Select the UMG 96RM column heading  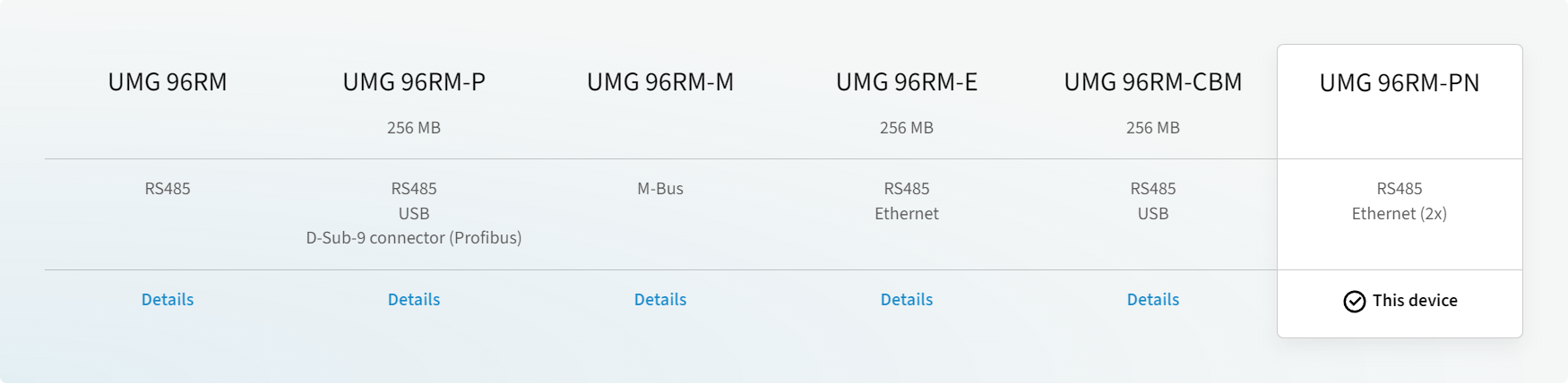(x=168, y=82)
